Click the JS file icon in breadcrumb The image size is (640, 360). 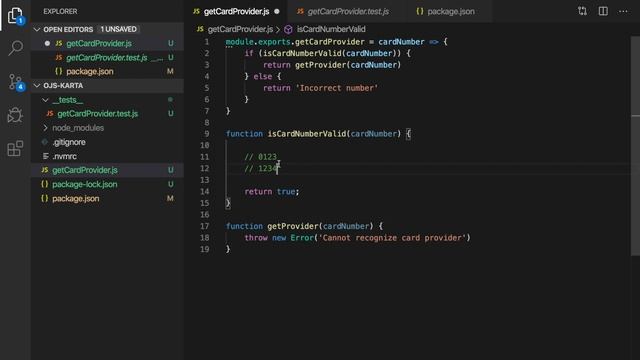click(x=200, y=29)
